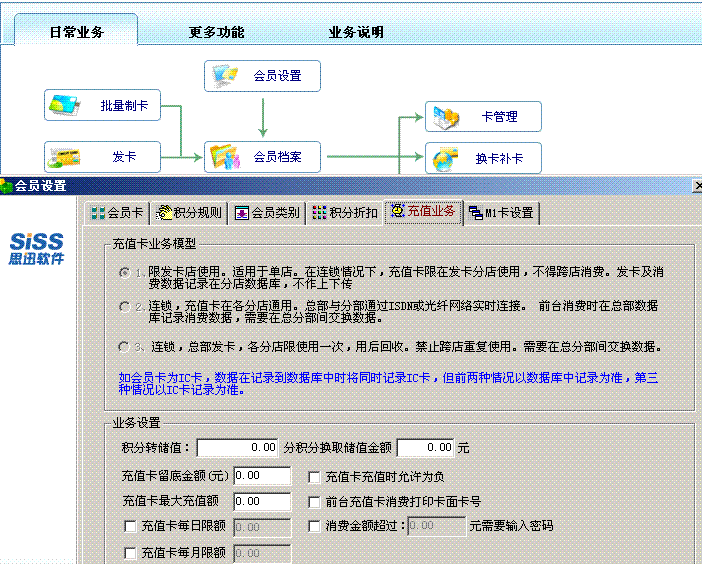Click the 卡管理 icon
Image resolution: width=702 pixels, height=564 pixels.
(x=446, y=117)
